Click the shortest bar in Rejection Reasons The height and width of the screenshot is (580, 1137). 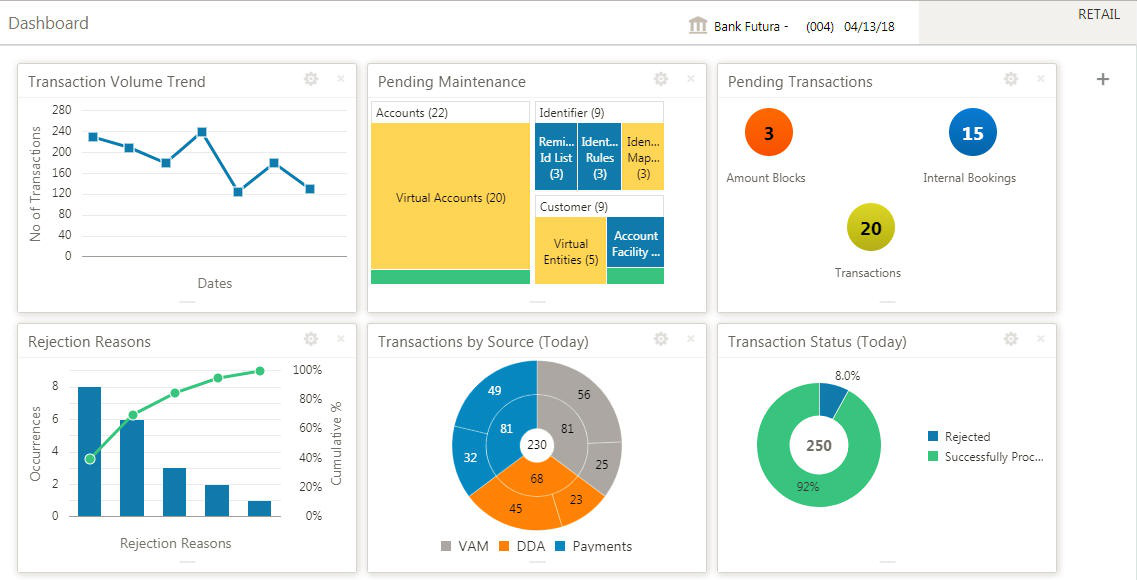[260, 508]
